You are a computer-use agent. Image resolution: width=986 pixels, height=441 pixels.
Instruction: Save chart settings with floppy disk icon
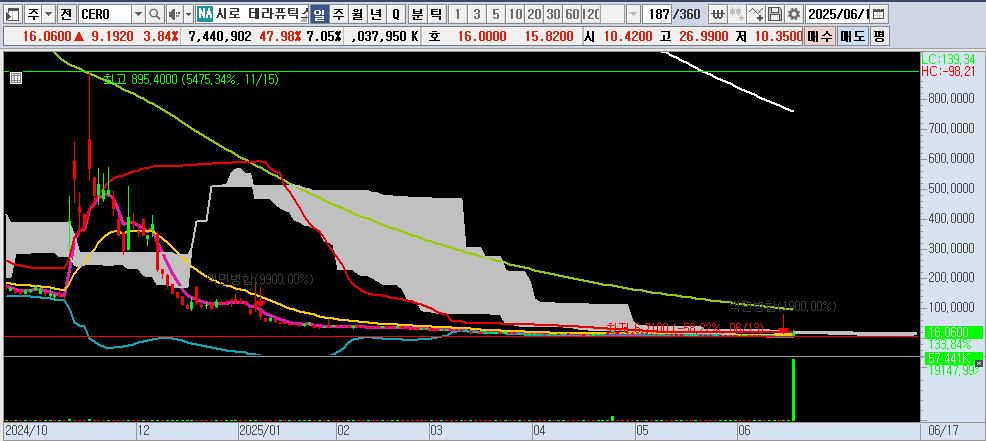pos(775,13)
